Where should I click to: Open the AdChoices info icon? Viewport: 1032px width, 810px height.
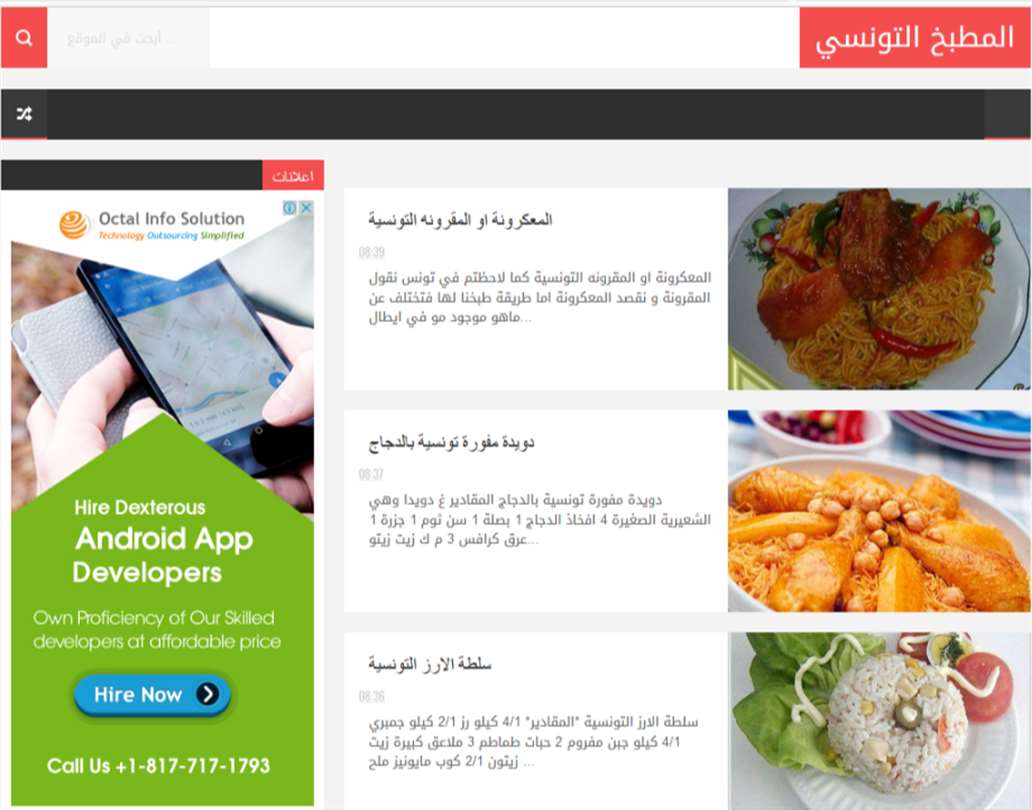[x=290, y=208]
